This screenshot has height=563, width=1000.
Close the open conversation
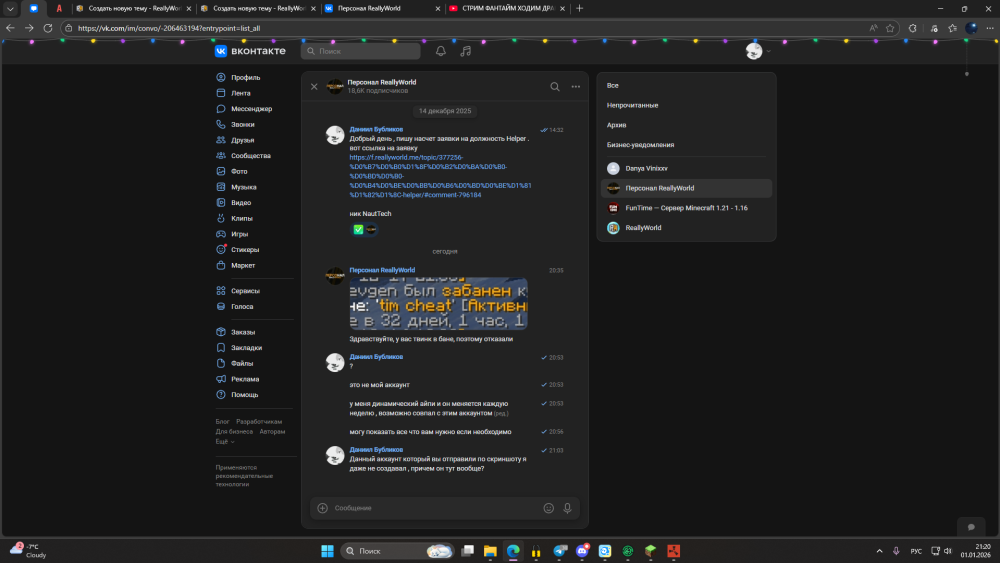[314, 87]
